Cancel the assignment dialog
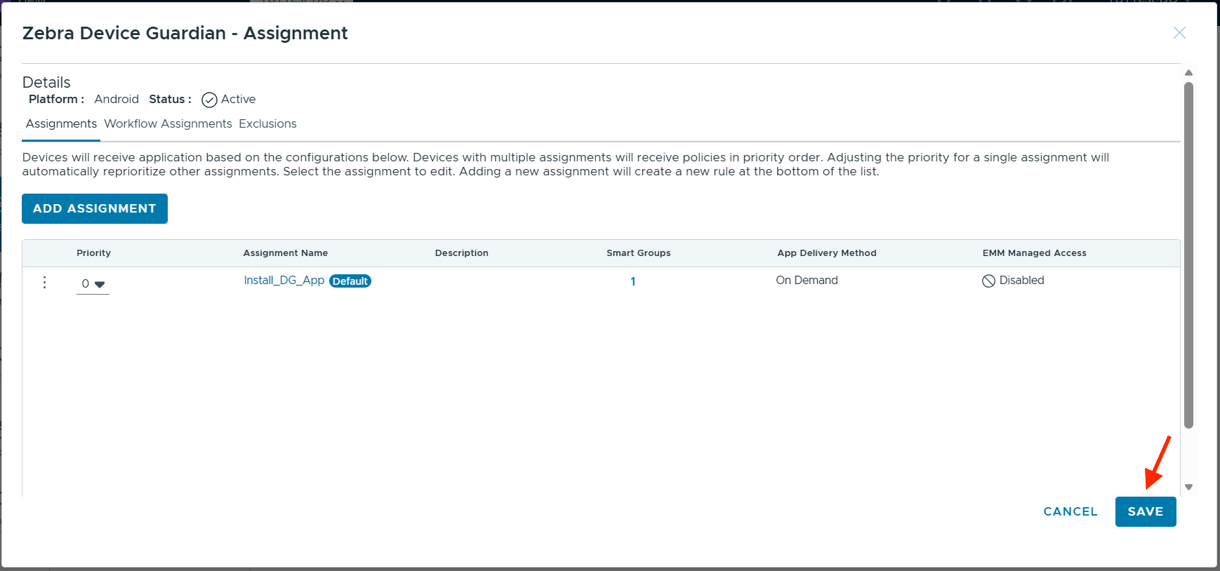The height and width of the screenshot is (571, 1220). click(1070, 511)
